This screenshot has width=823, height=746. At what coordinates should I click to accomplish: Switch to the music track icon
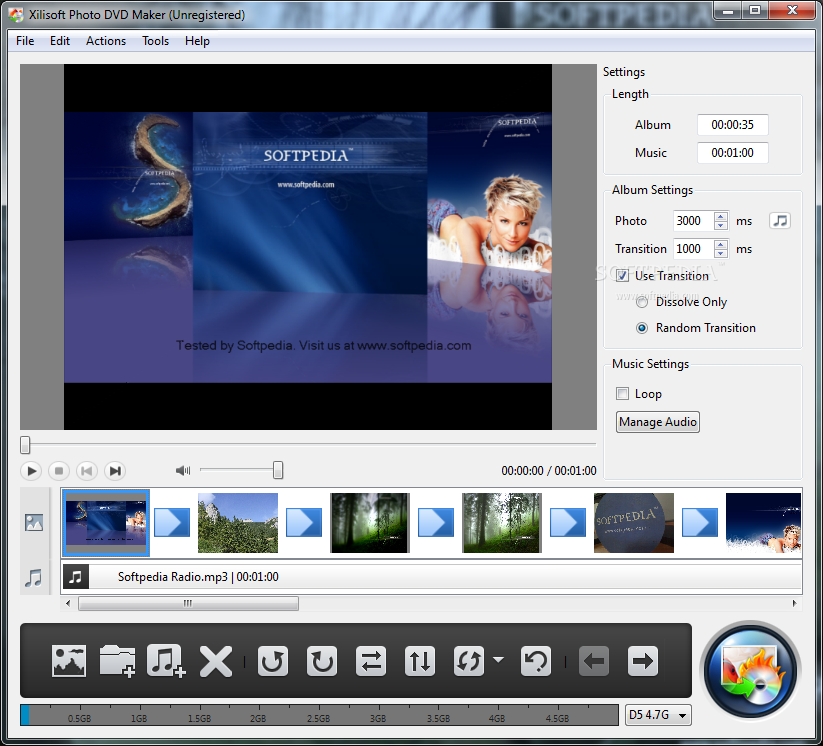point(34,577)
